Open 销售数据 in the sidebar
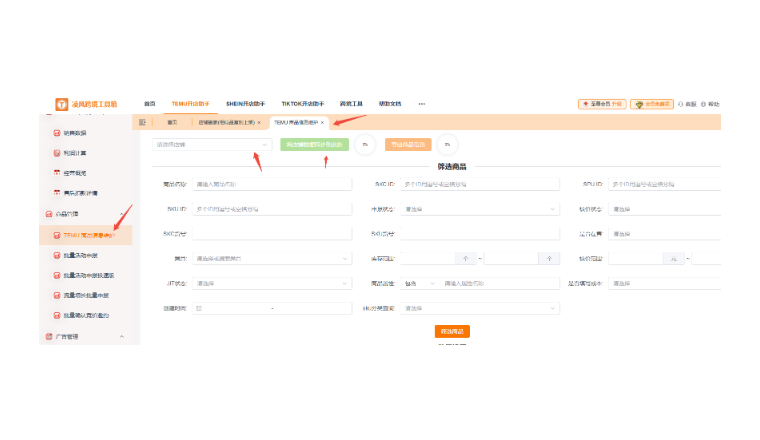 (75, 133)
